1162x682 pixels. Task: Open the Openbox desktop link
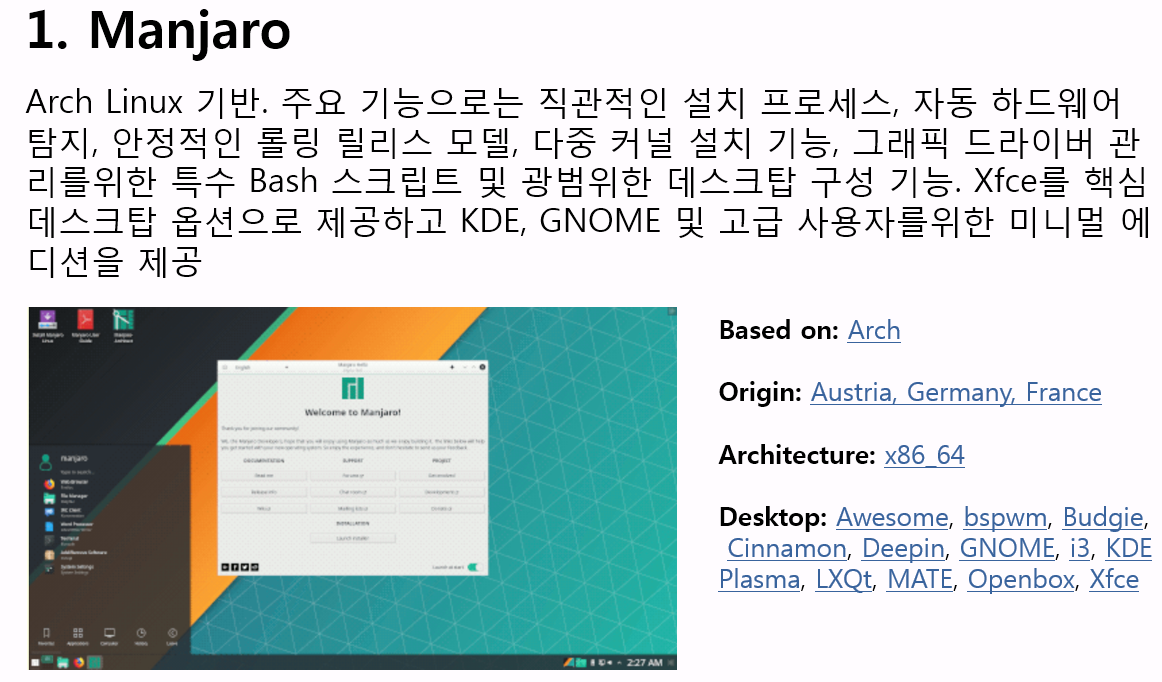1021,580
